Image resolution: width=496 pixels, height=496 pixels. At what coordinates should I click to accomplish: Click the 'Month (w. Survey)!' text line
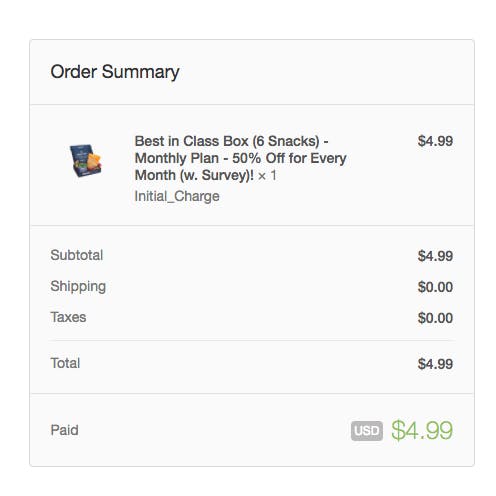pyautogui.click(x=194, y=175)
